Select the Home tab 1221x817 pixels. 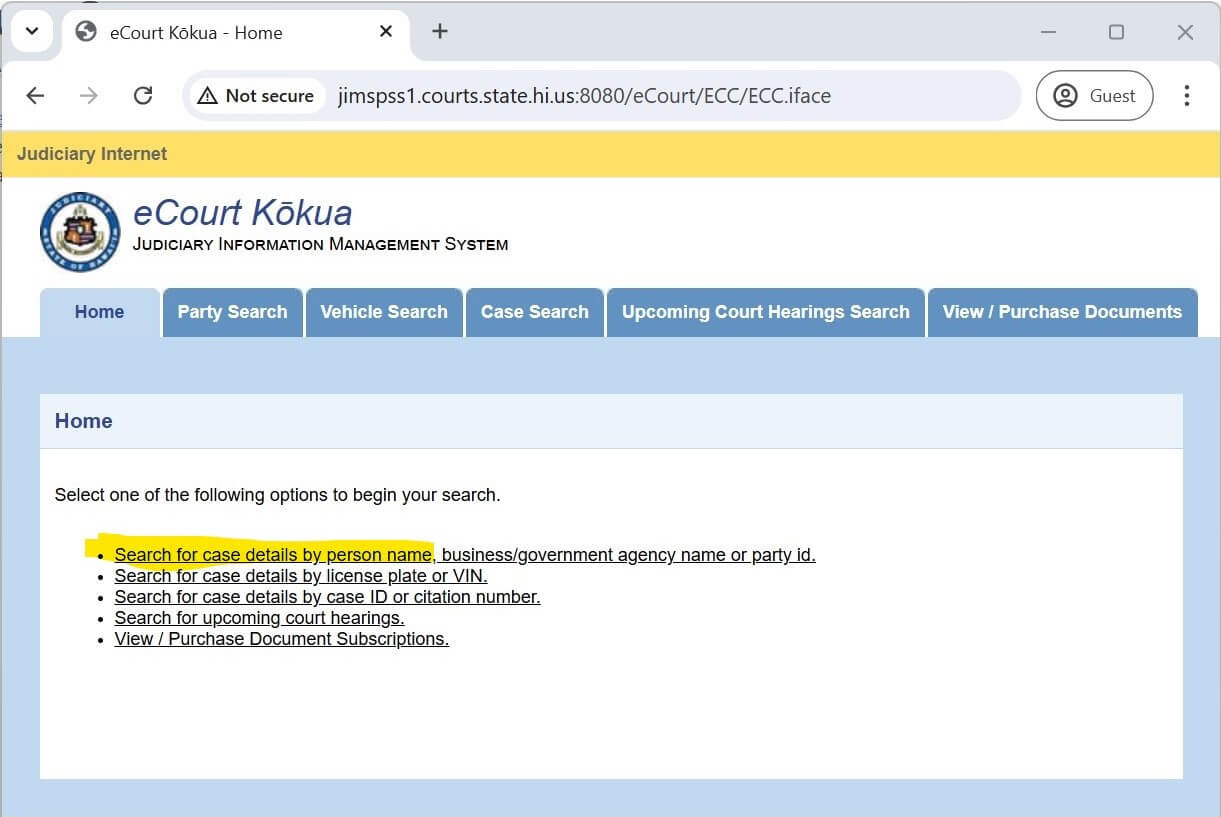coord(99,312)
